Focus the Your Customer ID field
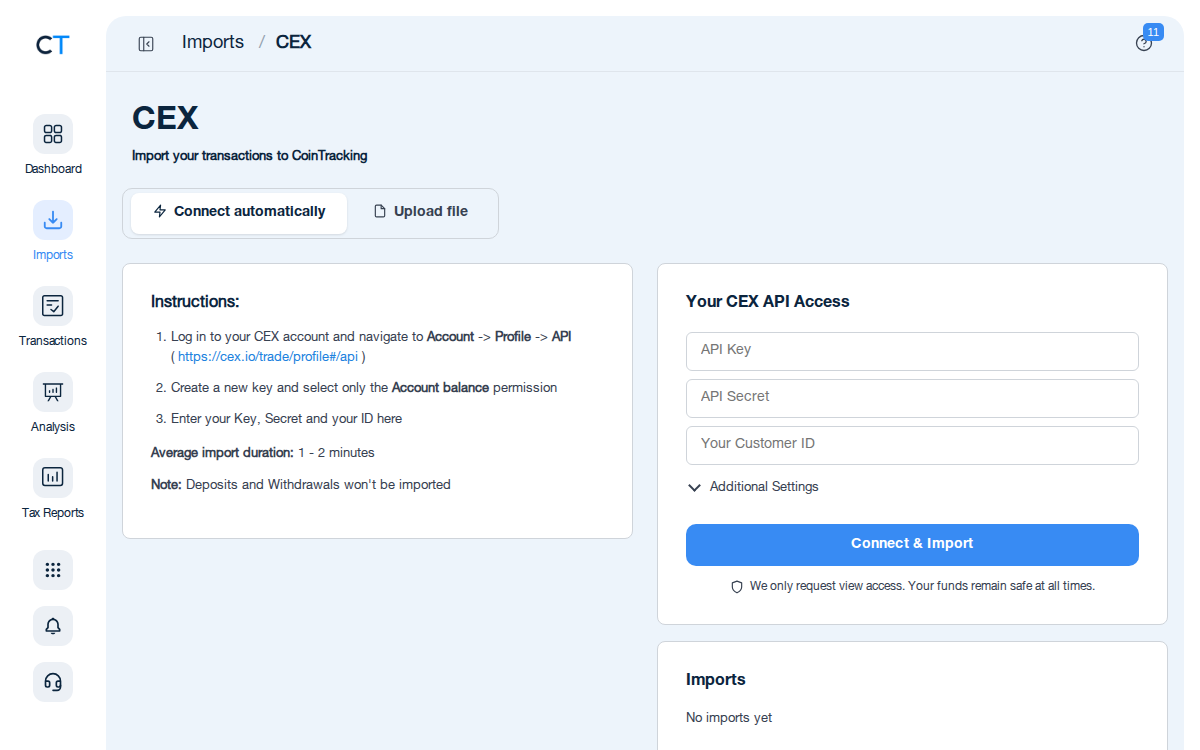 tap(912, 445)
